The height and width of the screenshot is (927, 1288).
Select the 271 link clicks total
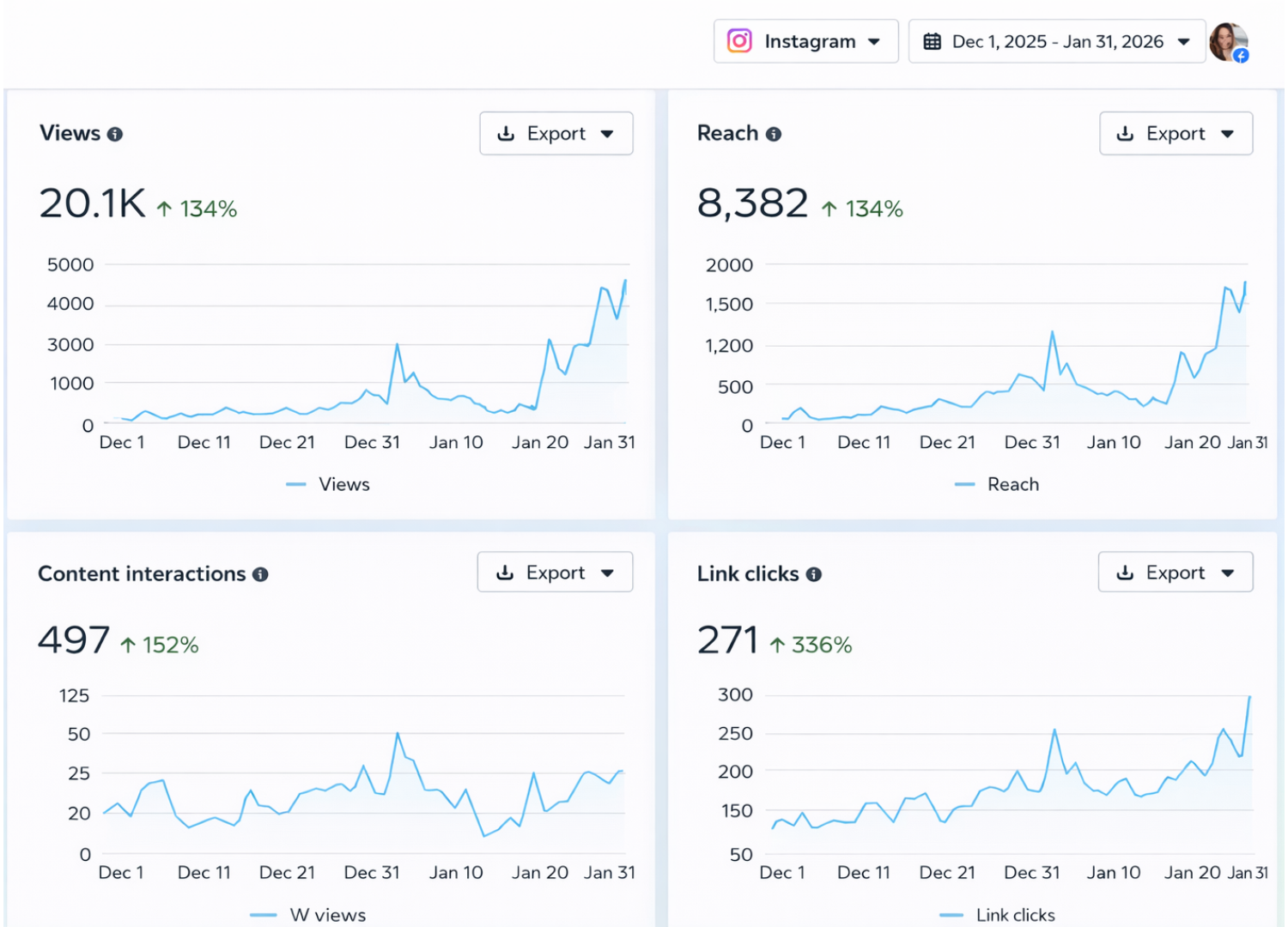tap(727, 640)
